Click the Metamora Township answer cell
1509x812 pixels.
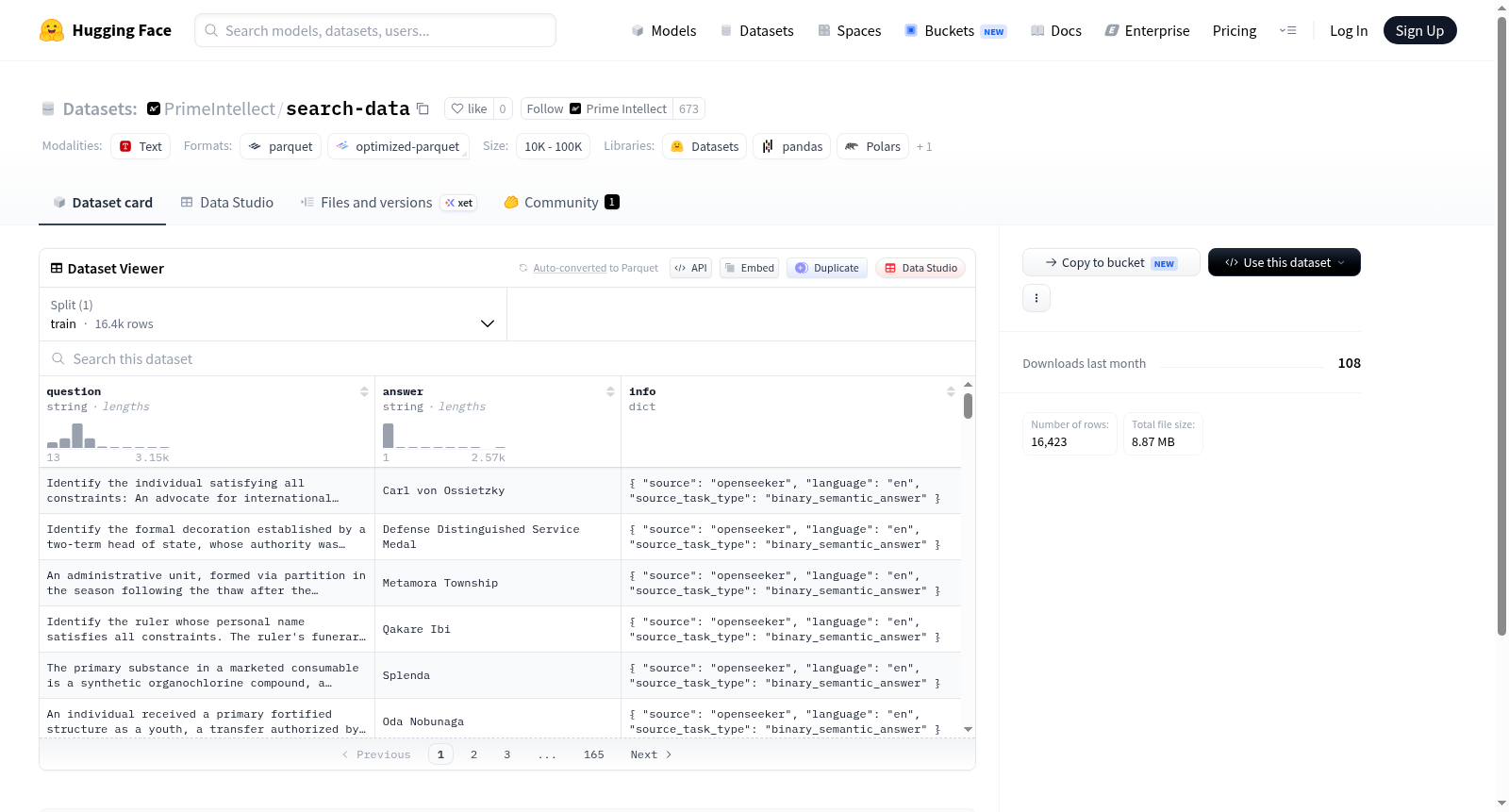point(498,583)
